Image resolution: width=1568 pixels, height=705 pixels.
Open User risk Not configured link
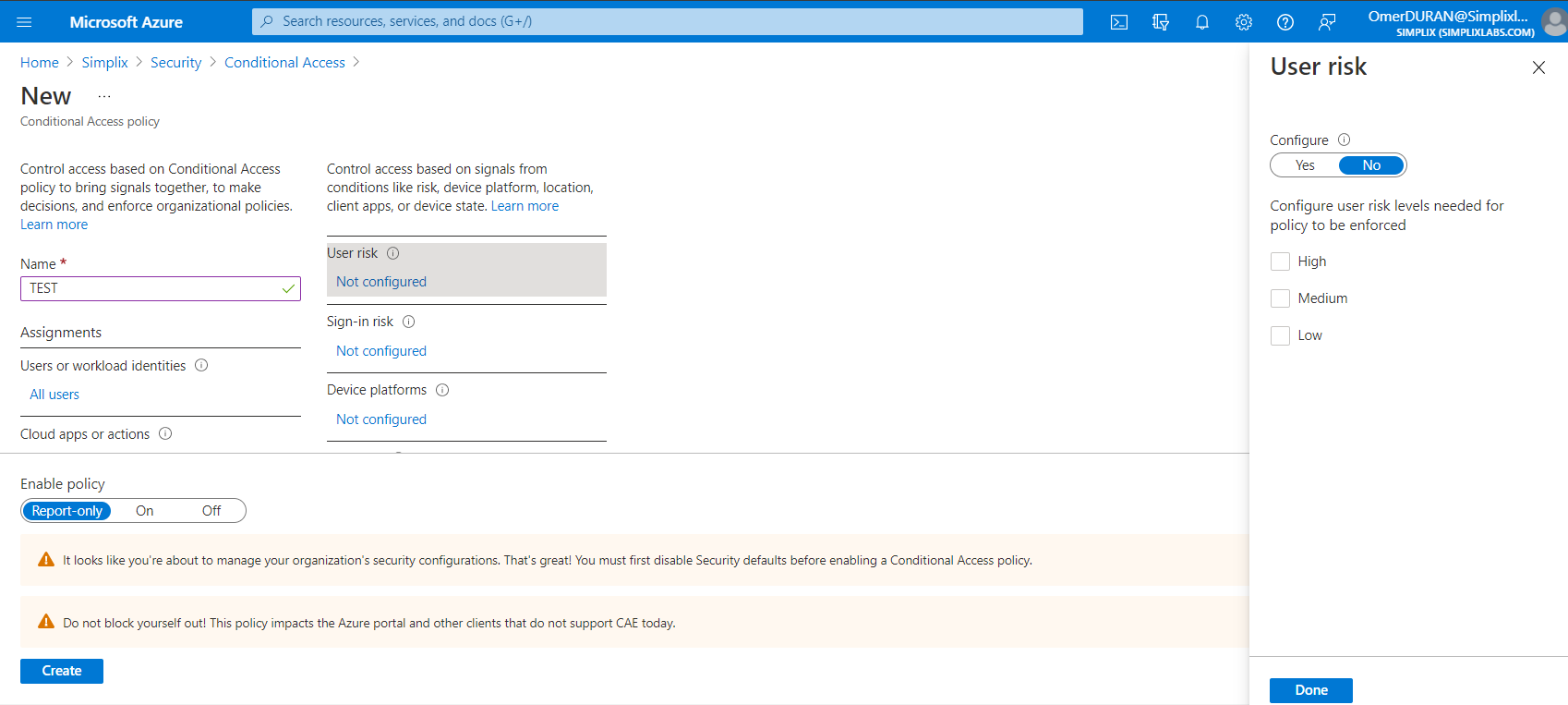point(381,282)
